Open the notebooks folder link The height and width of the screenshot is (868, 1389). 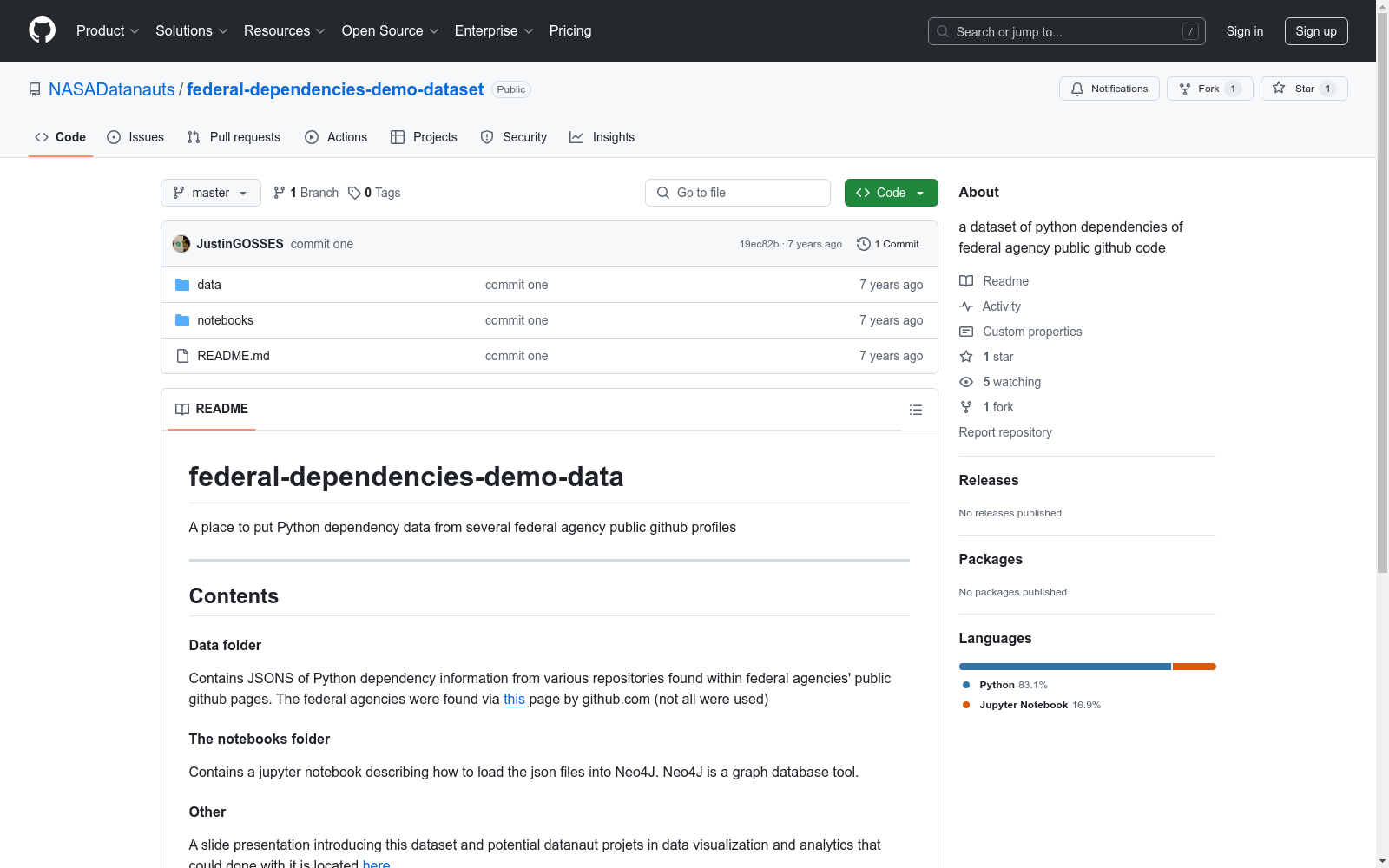click(x=226, y=320)
